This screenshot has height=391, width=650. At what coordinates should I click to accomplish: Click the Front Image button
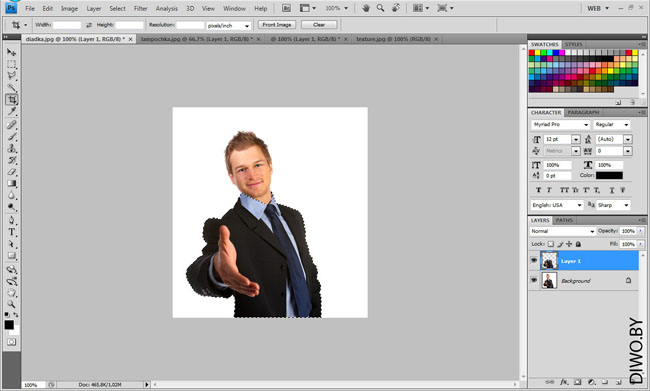click(277, 25)
